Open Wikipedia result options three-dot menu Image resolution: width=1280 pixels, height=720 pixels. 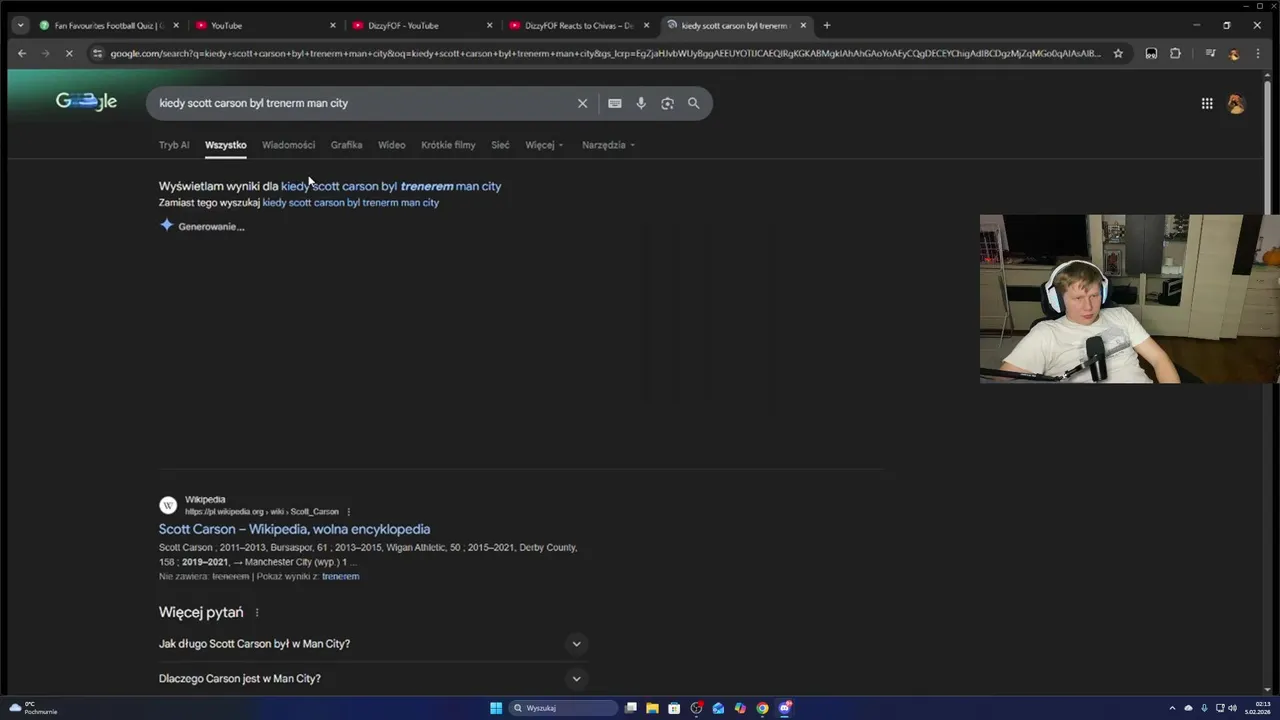point(349,512)
